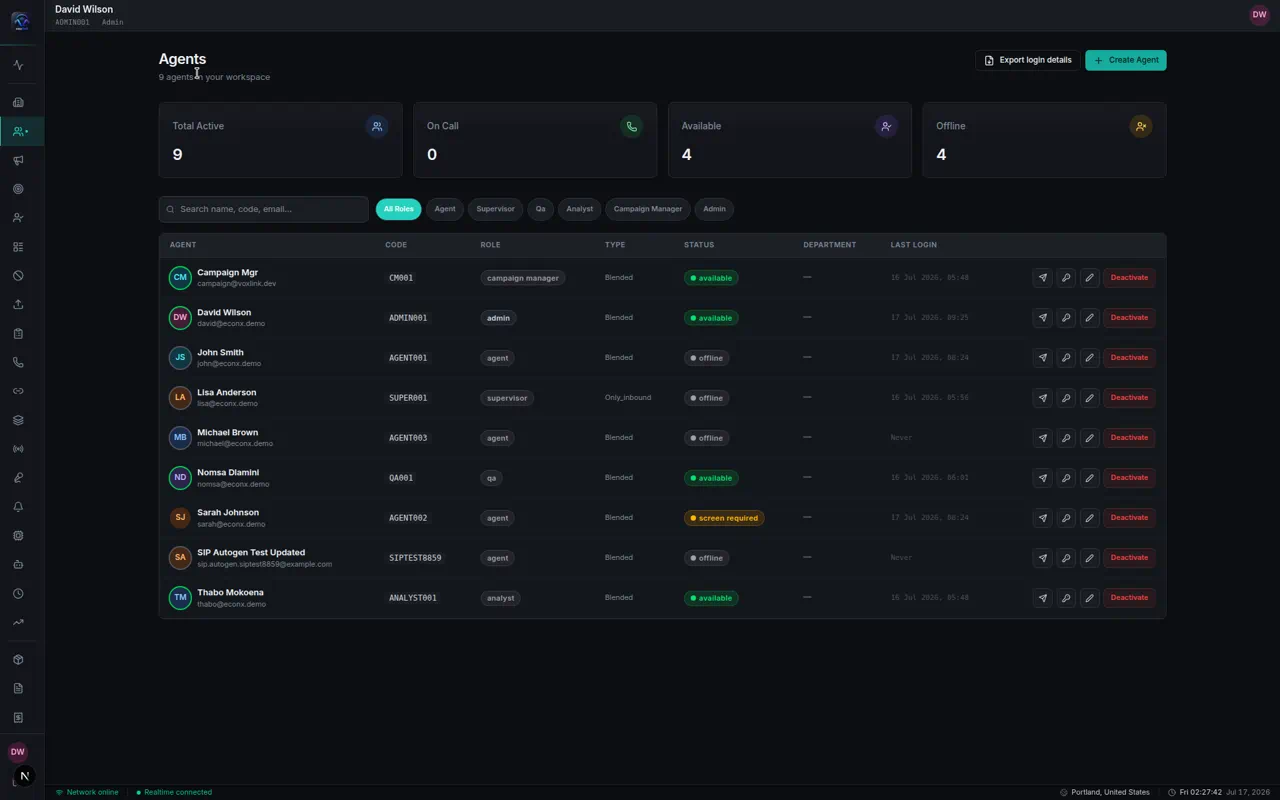Filter by Supervisor role
The width and height of the screenshot is (1280, 800).
495,209
